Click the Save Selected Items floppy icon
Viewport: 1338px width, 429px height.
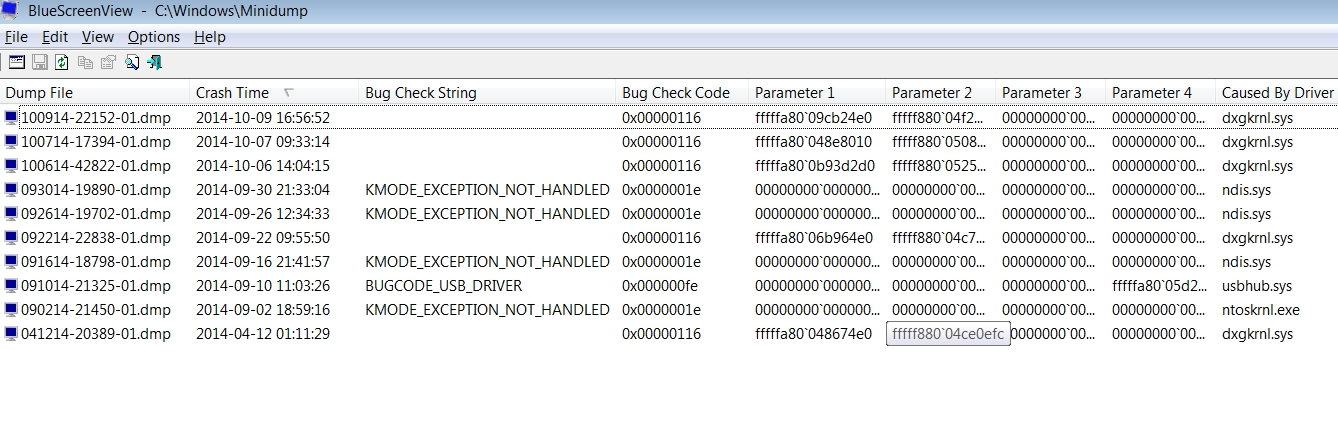tap(40, 62)
